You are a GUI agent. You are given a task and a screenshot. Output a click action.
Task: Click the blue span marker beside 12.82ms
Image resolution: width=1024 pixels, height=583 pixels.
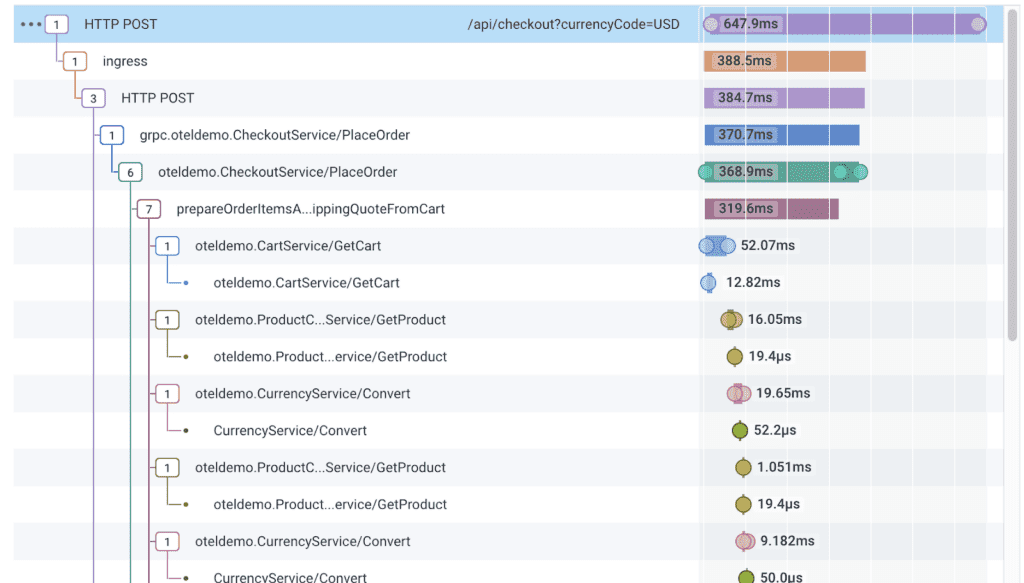coord(708,283)
